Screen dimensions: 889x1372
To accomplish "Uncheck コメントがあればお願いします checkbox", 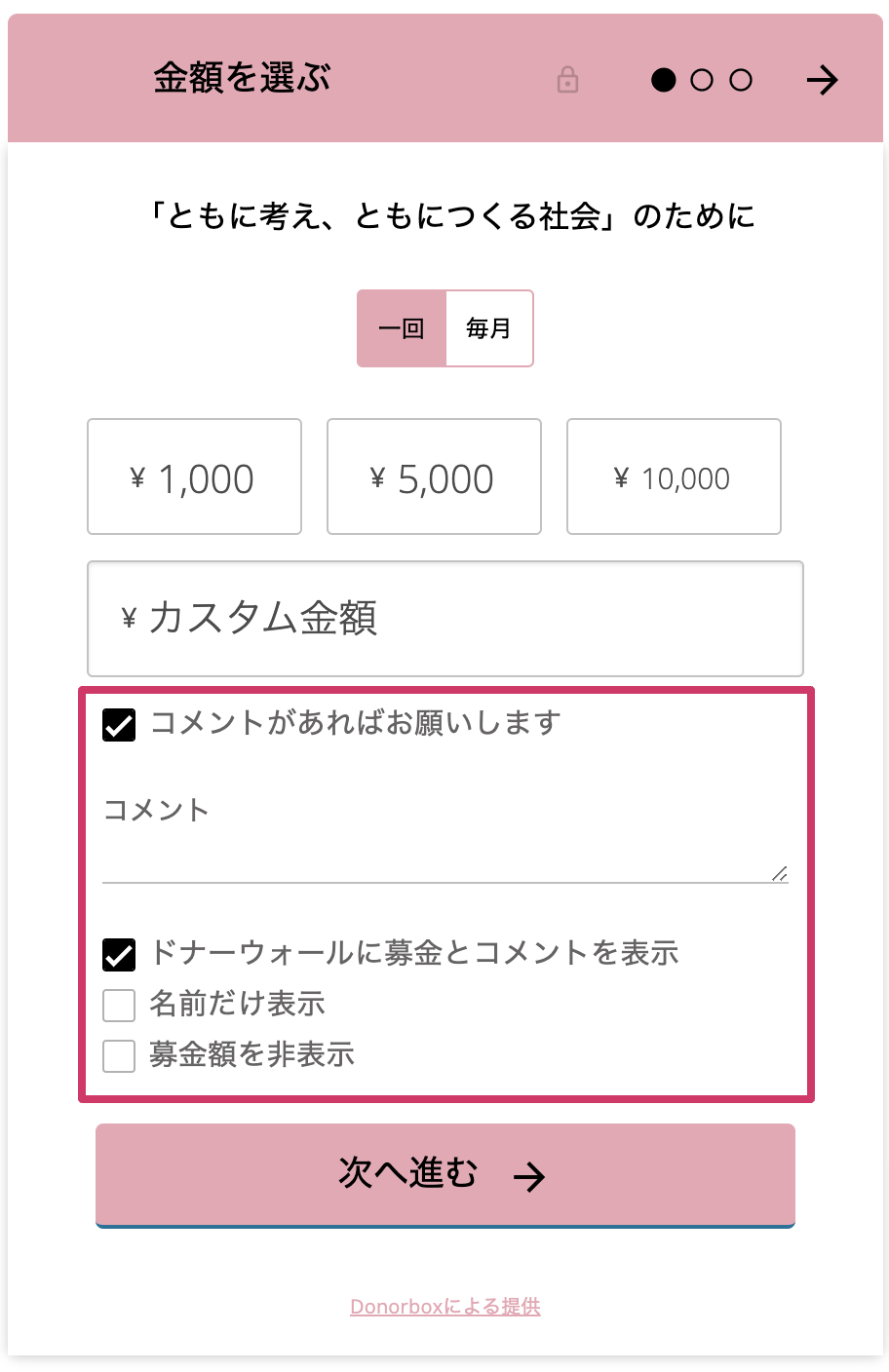I will [x=119, y=725].
